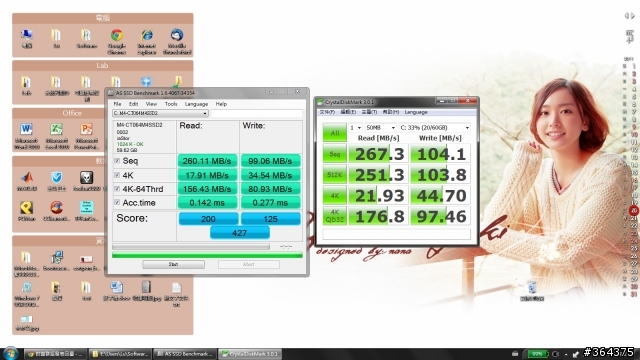Uncheck the Acc.time test checkbox
Screen dimensions: 640x360
(117, 202)
